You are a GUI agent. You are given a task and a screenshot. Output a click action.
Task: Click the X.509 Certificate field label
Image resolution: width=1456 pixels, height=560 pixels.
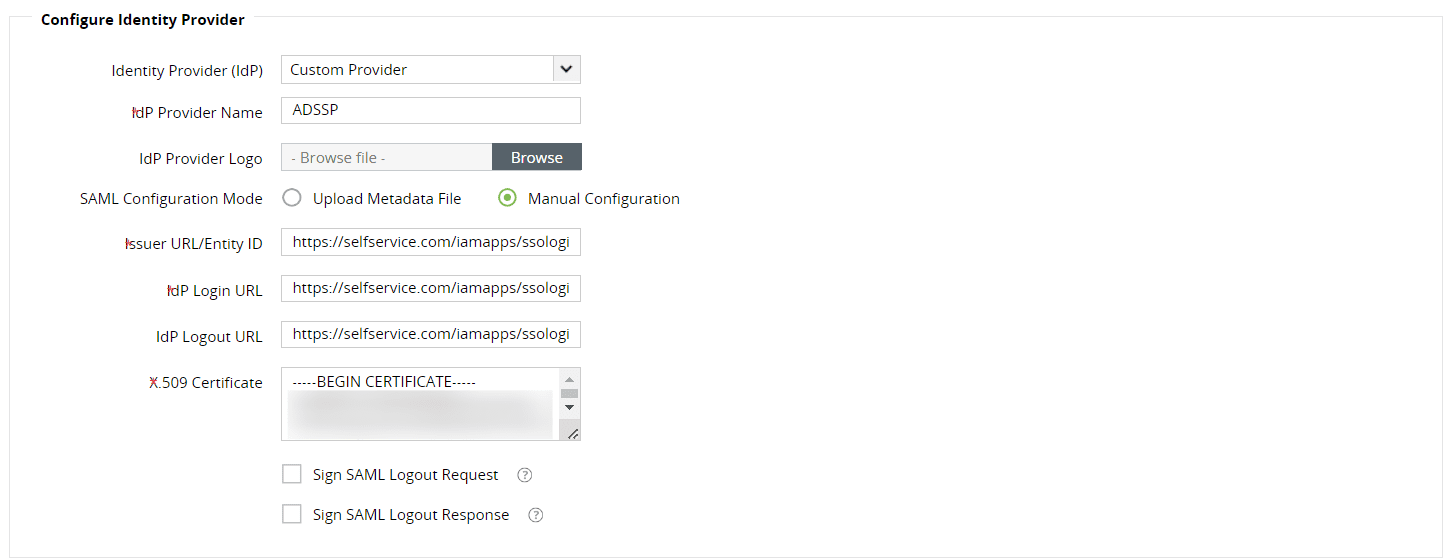[207, 383]
